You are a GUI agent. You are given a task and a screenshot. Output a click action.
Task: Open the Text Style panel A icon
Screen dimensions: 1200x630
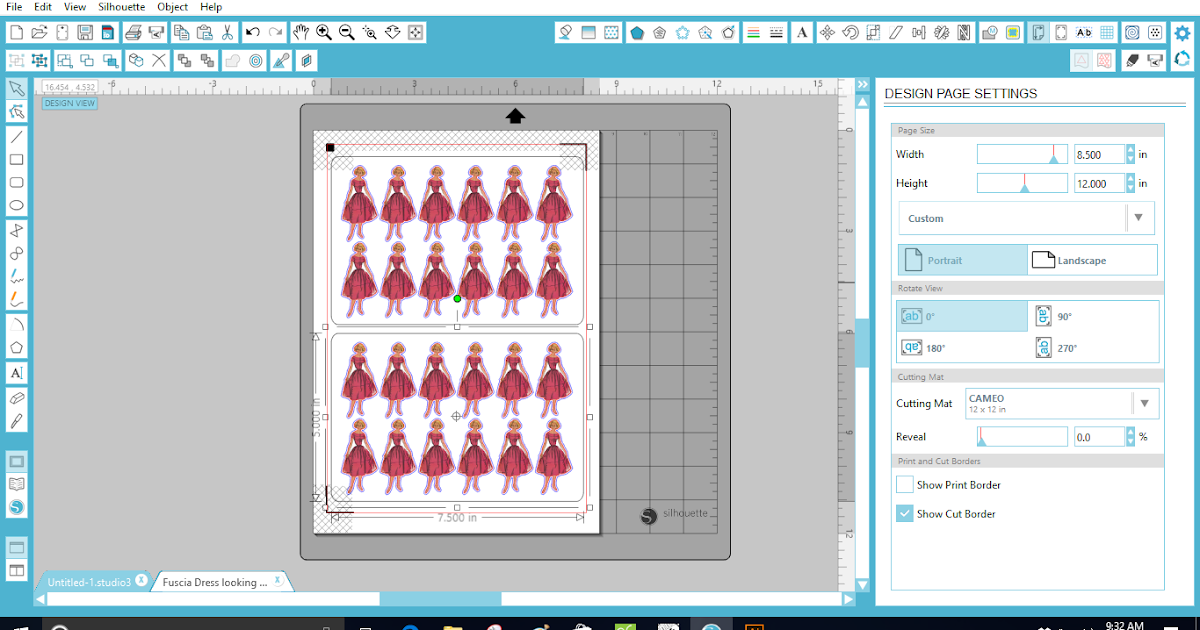click(x=803, y=33)
